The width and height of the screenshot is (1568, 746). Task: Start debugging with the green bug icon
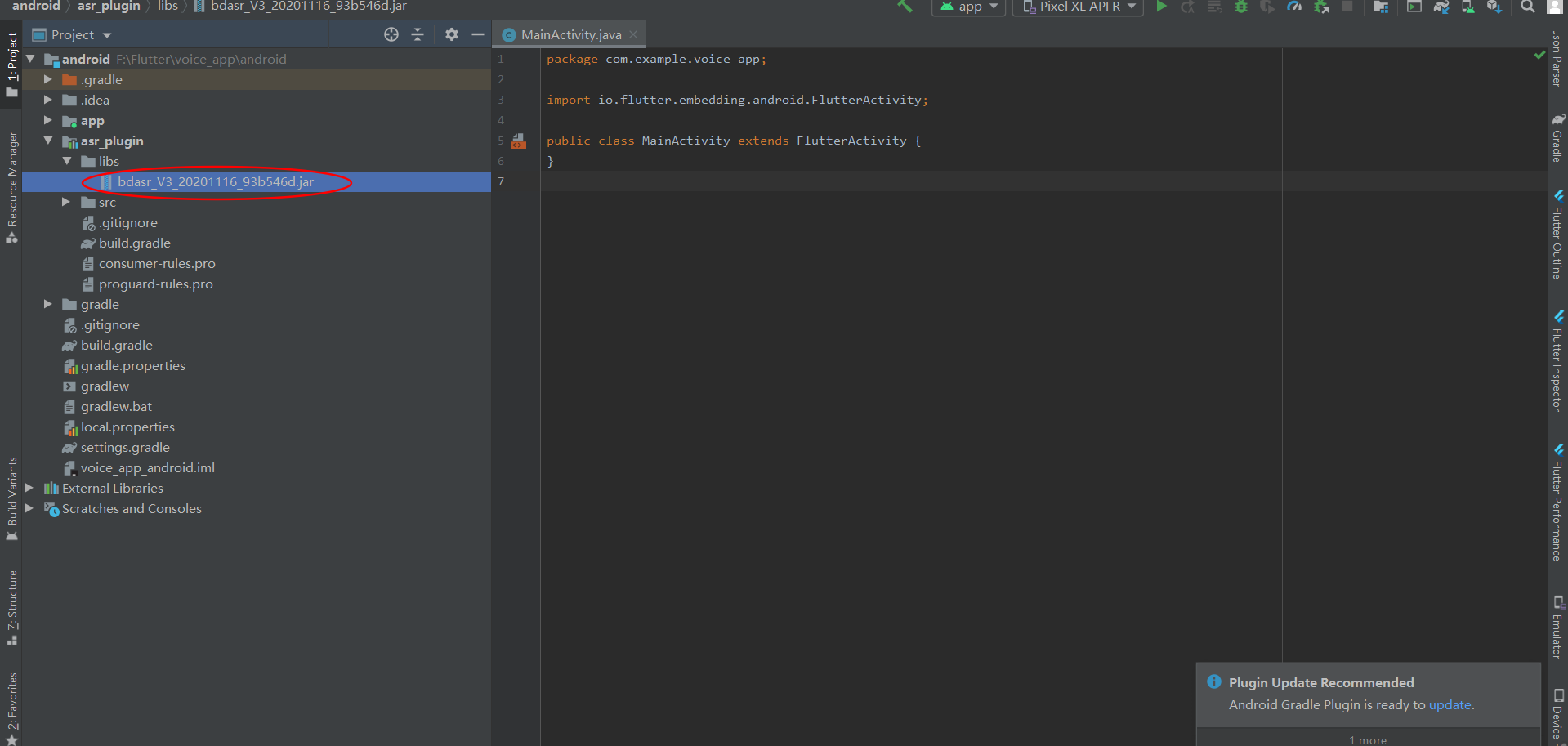[1241, 7]
